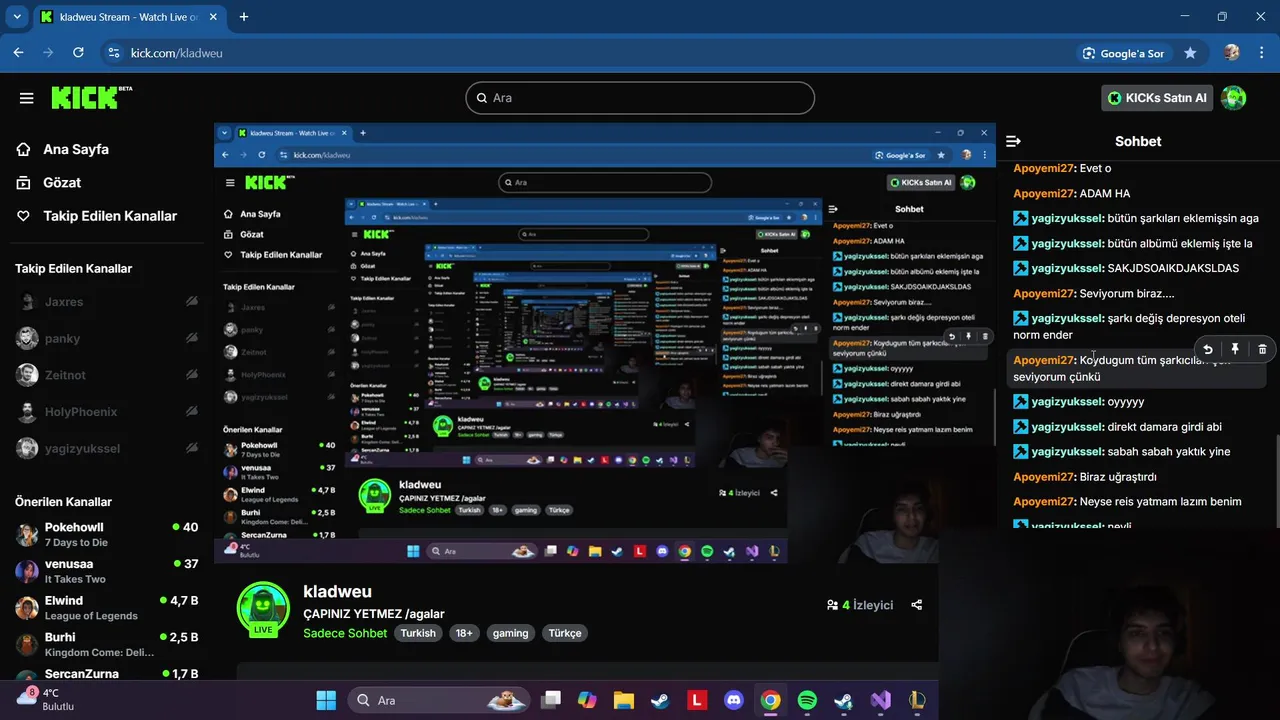
Task: Click the Sadece Sohbet category link
Action: (x=345, y=633)
